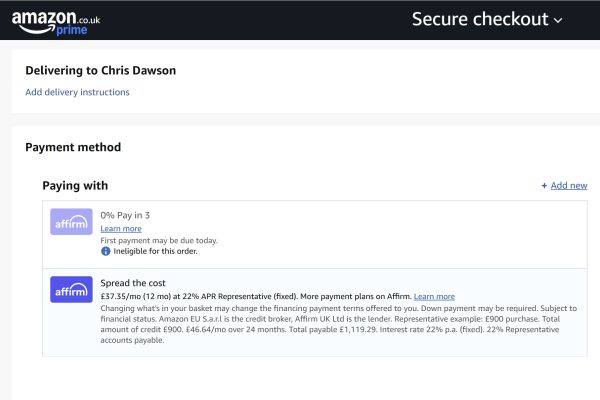
Task: Click the plus icon beside Add new
Action: (x=544, y=186)
